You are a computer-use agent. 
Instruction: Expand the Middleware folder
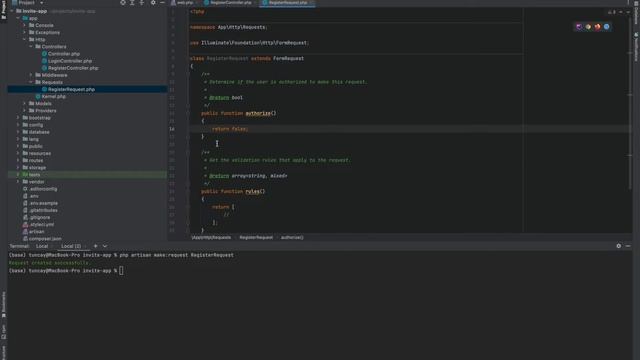click(31, 75)
